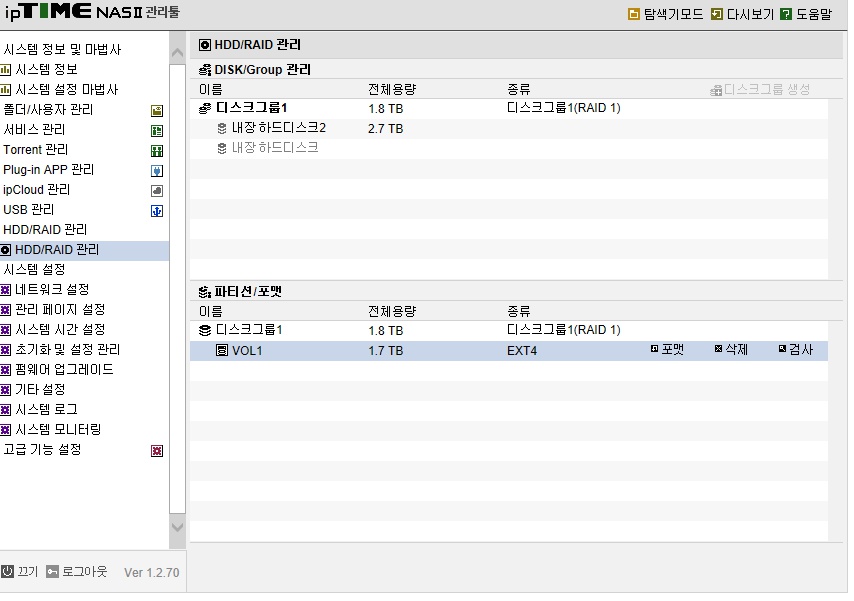854x601 pixels.
Task: Click the 다시보기 refresh icon
Action: 717,14
